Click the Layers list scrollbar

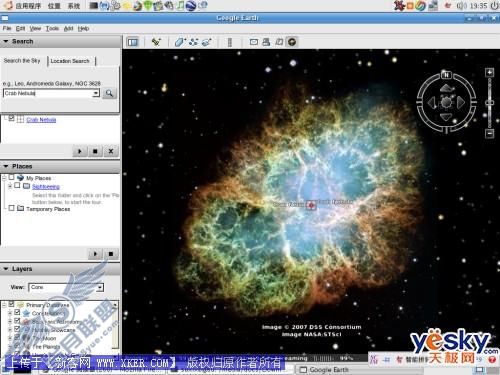coord(115,325)
